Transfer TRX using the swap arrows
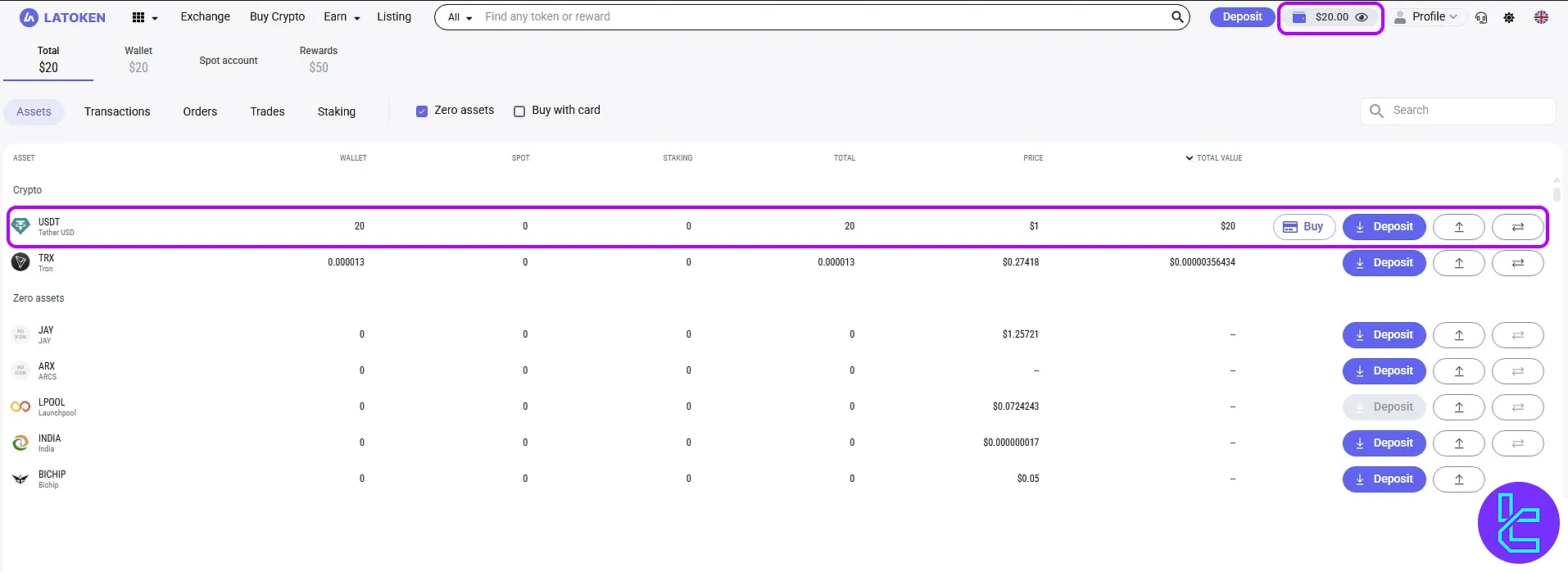The height and width of the screenshot is (572, 1568). (x=1517, y=263)
